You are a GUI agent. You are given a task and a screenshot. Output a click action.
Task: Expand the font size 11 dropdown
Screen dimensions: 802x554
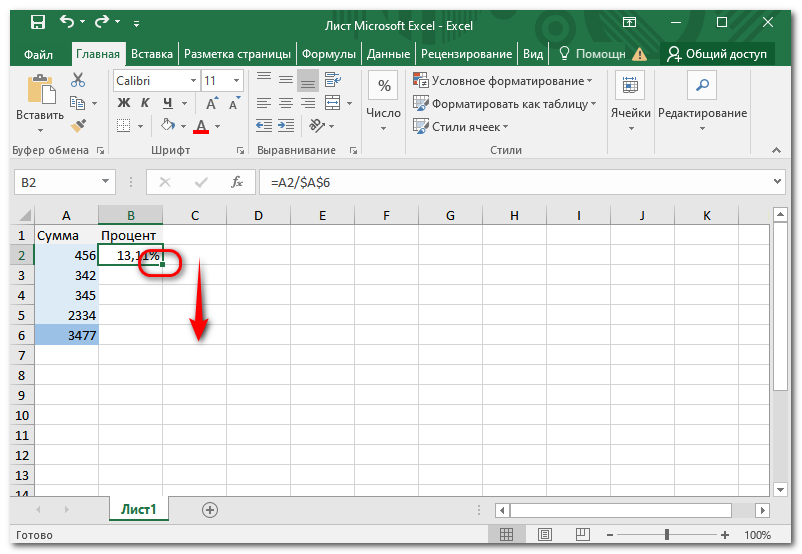click(237, 80)
